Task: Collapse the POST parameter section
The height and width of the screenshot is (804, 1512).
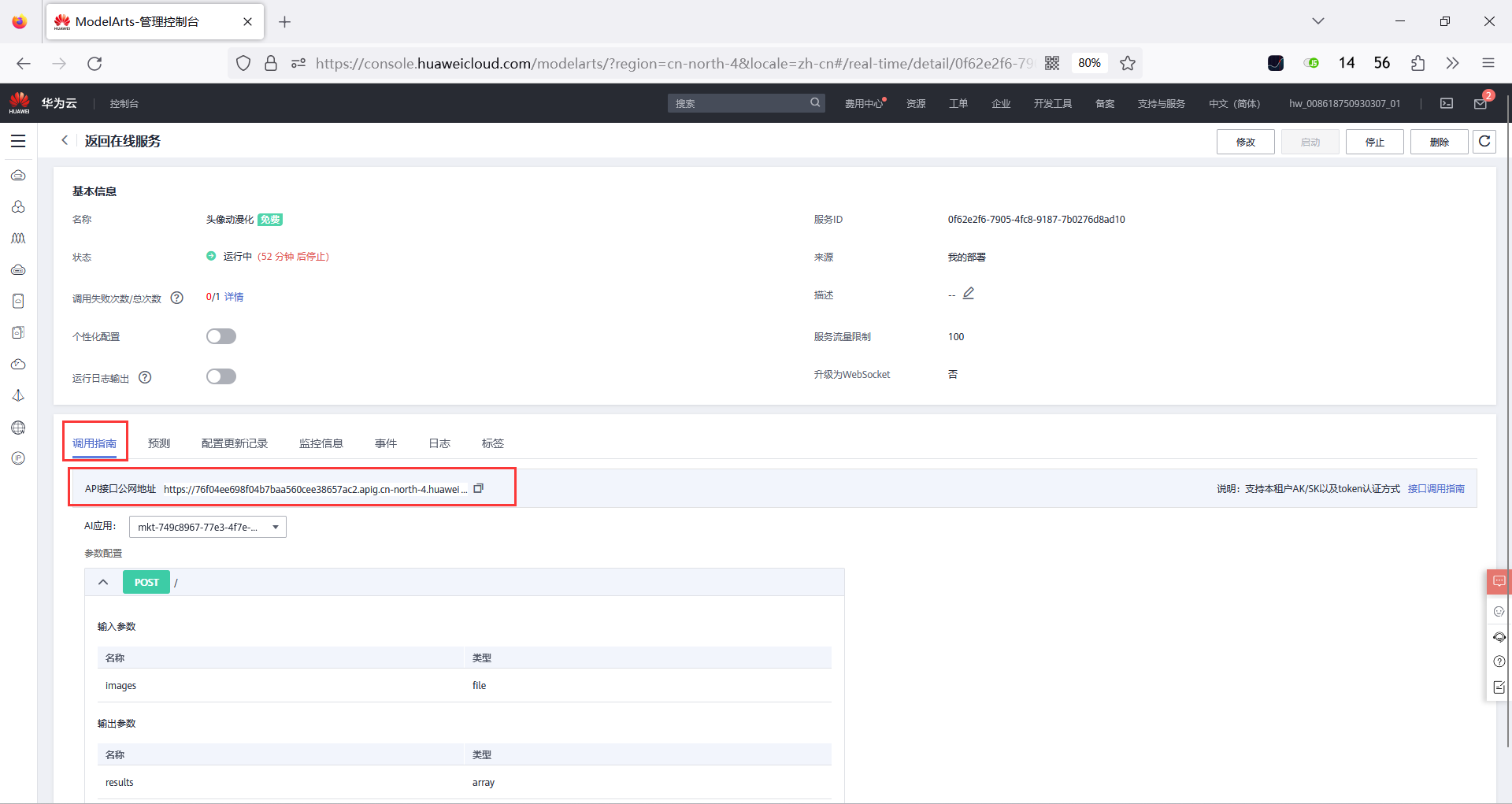Action: 103,582
